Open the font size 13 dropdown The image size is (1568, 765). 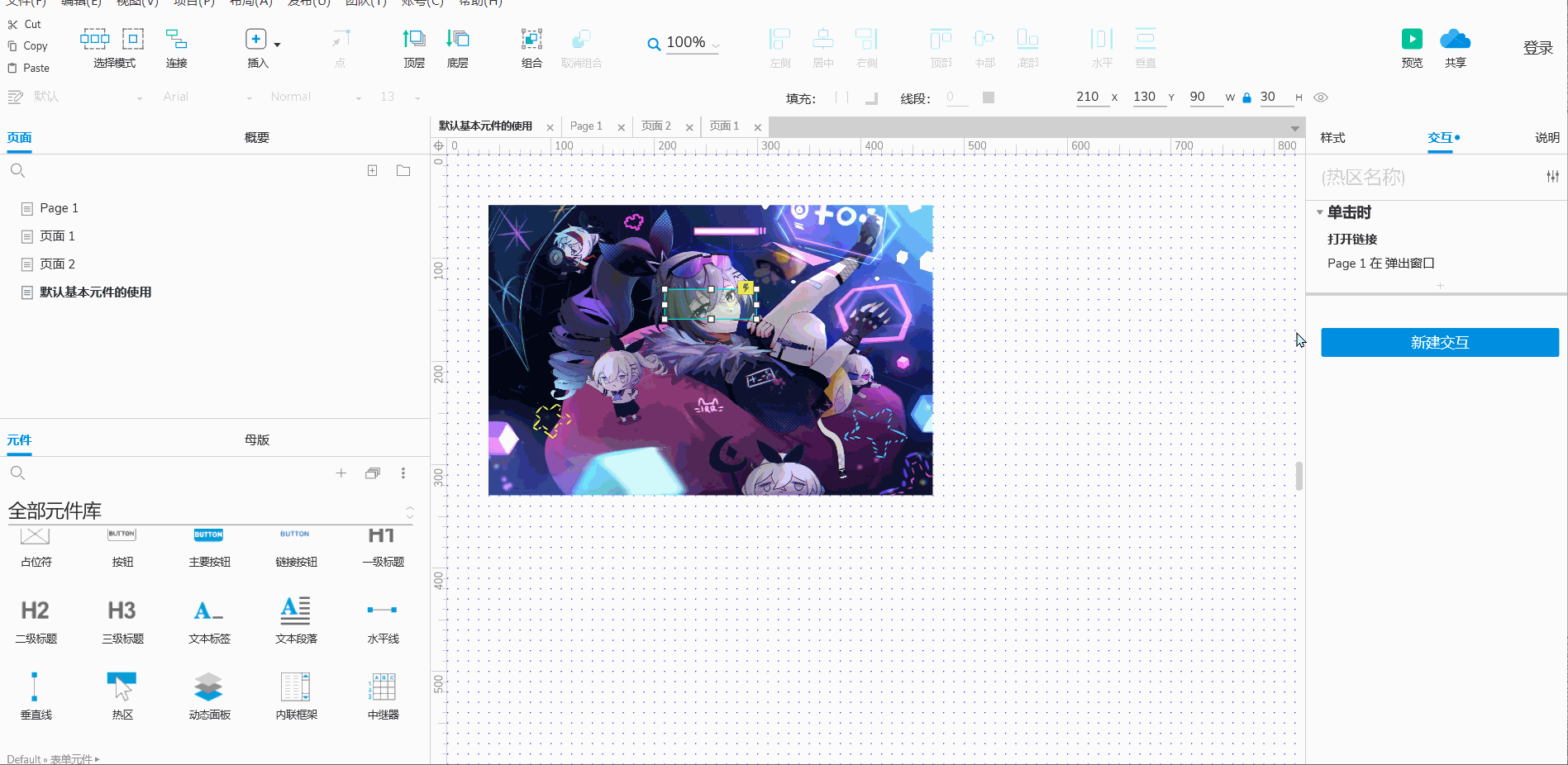pos(417,98)
